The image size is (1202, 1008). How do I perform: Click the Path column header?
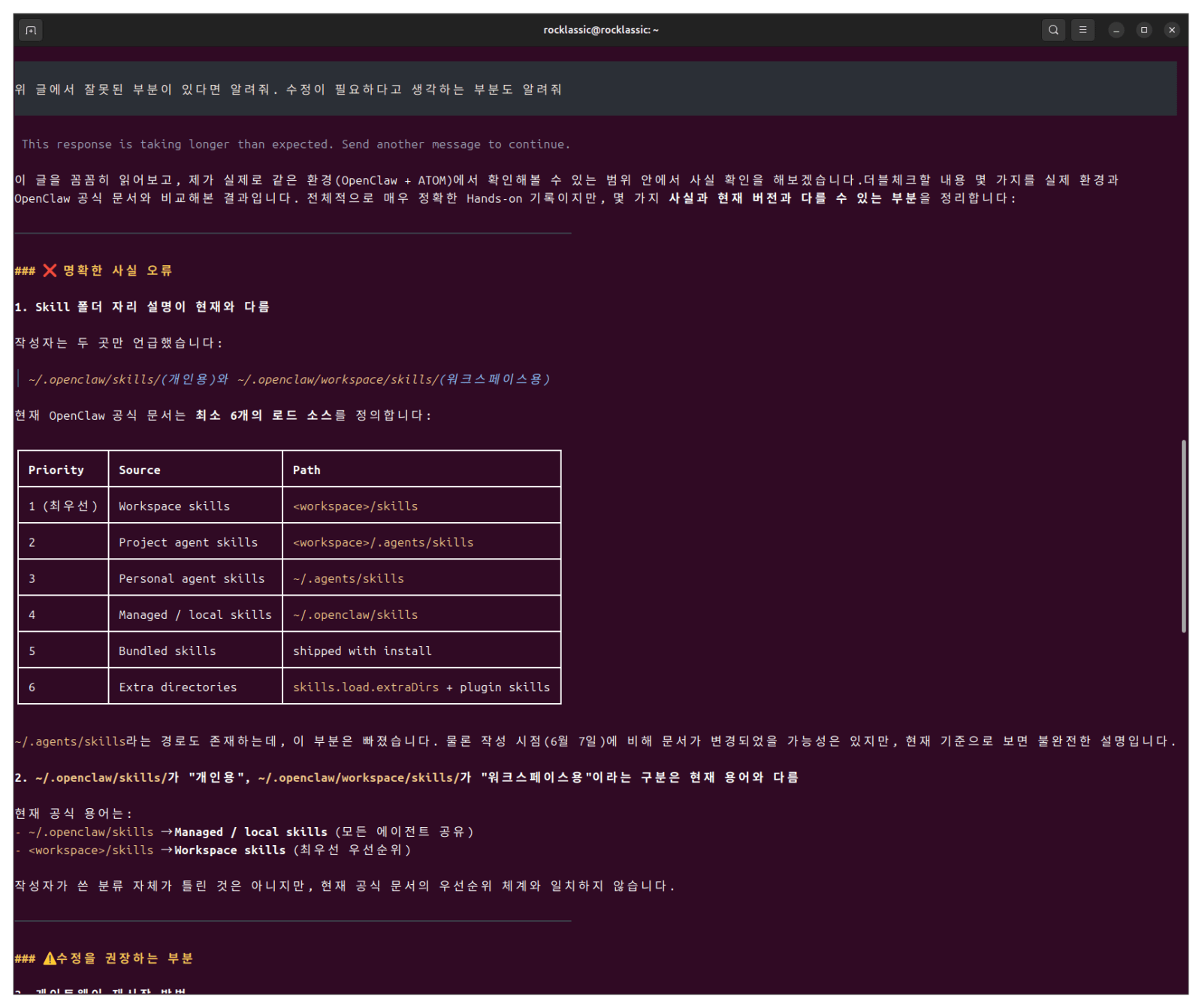tap(421, 469)
